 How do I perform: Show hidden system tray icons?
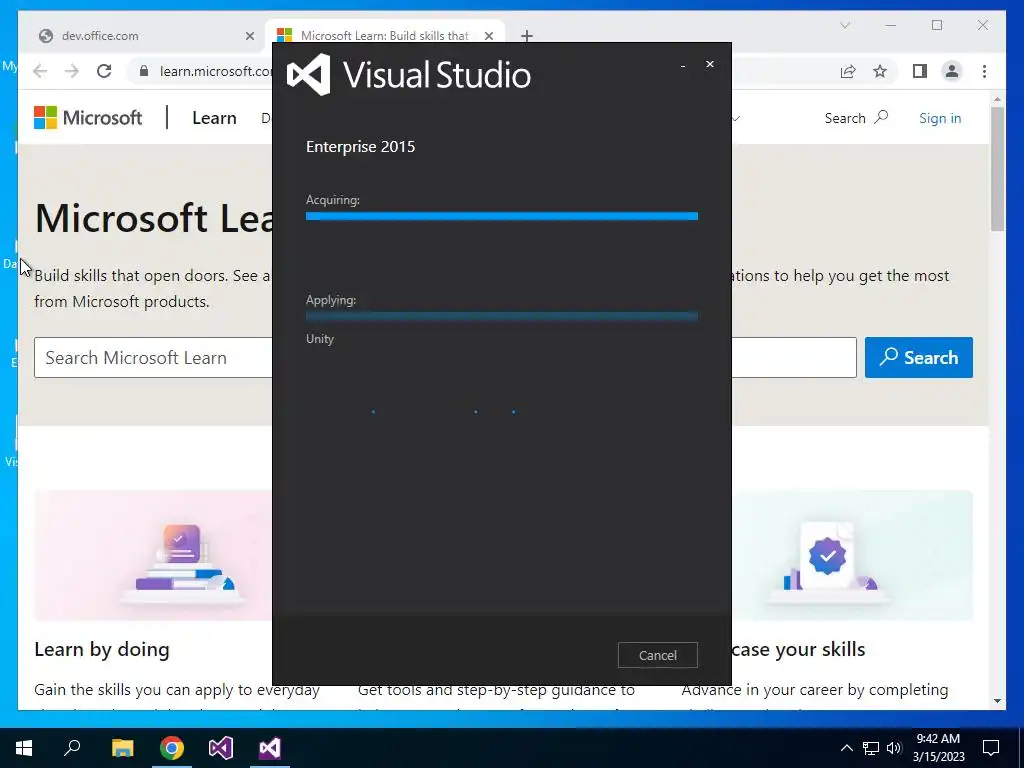(846, 748)
